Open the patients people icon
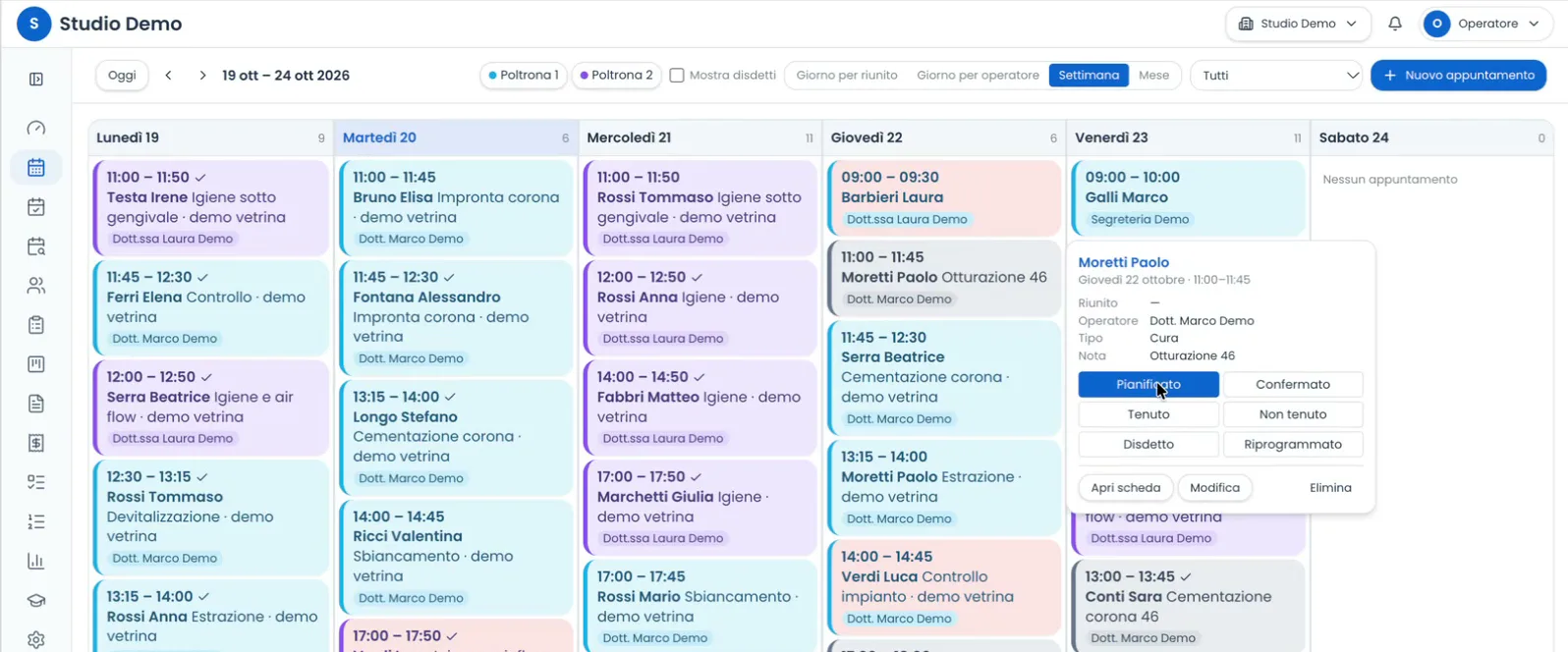The image size is (1568, 652). [36, 286]
